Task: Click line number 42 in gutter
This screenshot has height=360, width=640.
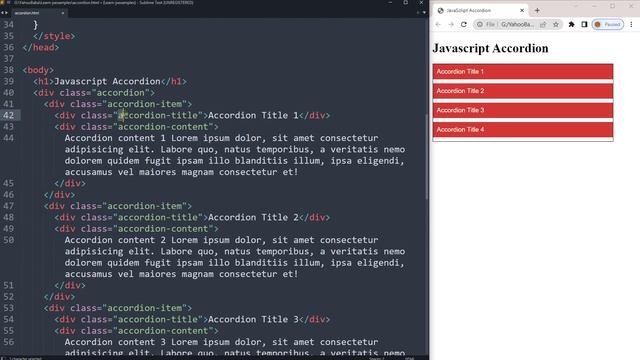Action: tap(9, 116)
